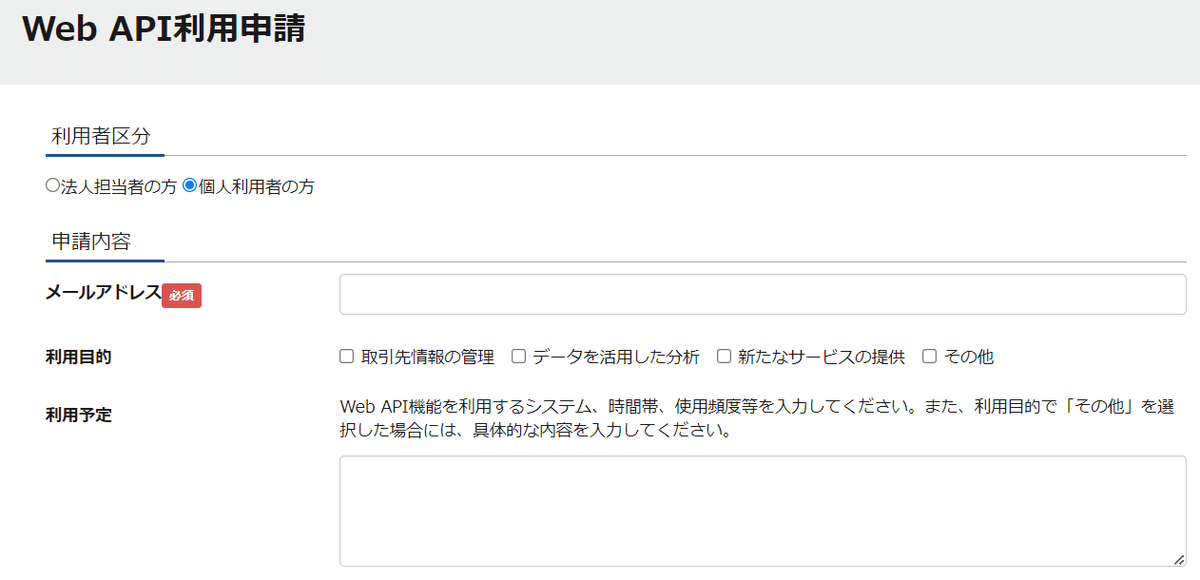Click the メールアドレス input field

tap(760, 294)
